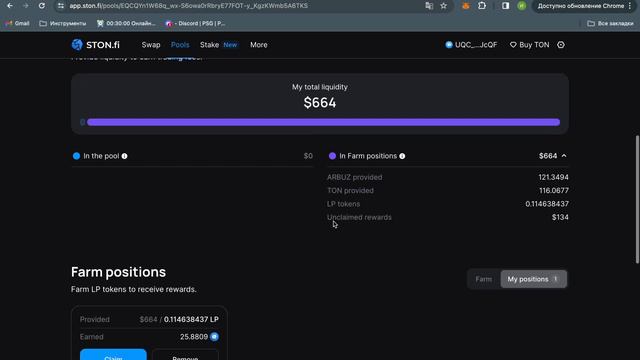Open the Chrome profile avatar
640x360 pixels.
[x=522, y=6]
